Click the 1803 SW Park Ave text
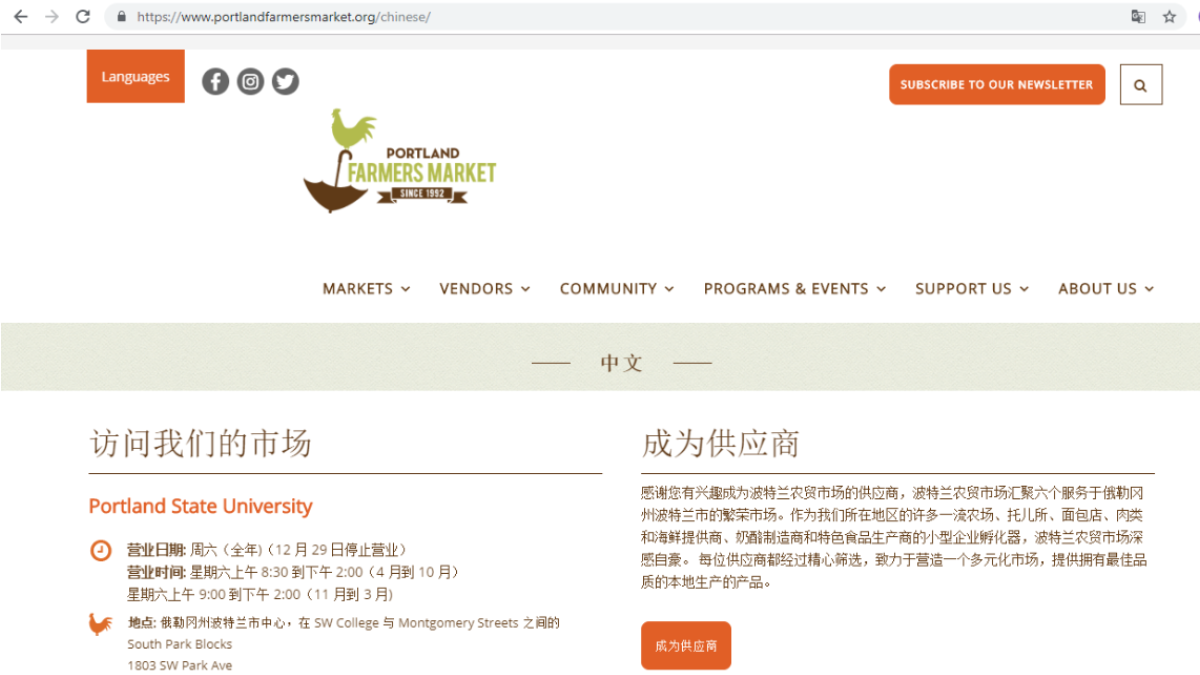The height and width of the screenshot is (675, 1200). pos(180,665)
